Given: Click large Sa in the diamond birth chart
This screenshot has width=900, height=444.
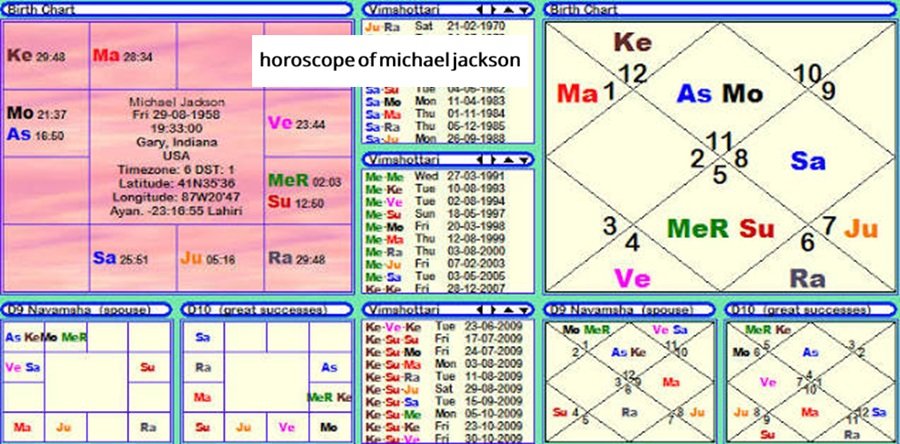Looking at the screenshot, I should (808, 161).
